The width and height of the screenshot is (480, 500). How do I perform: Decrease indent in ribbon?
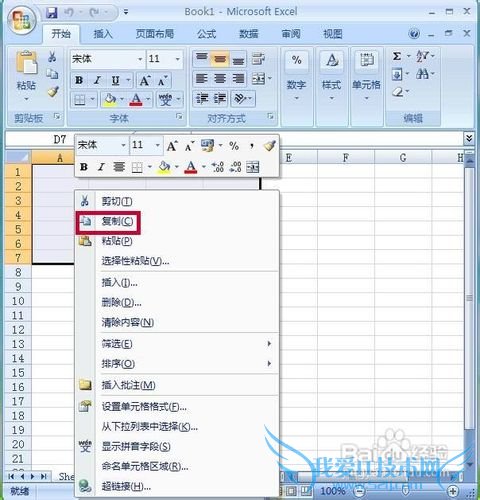202,99
